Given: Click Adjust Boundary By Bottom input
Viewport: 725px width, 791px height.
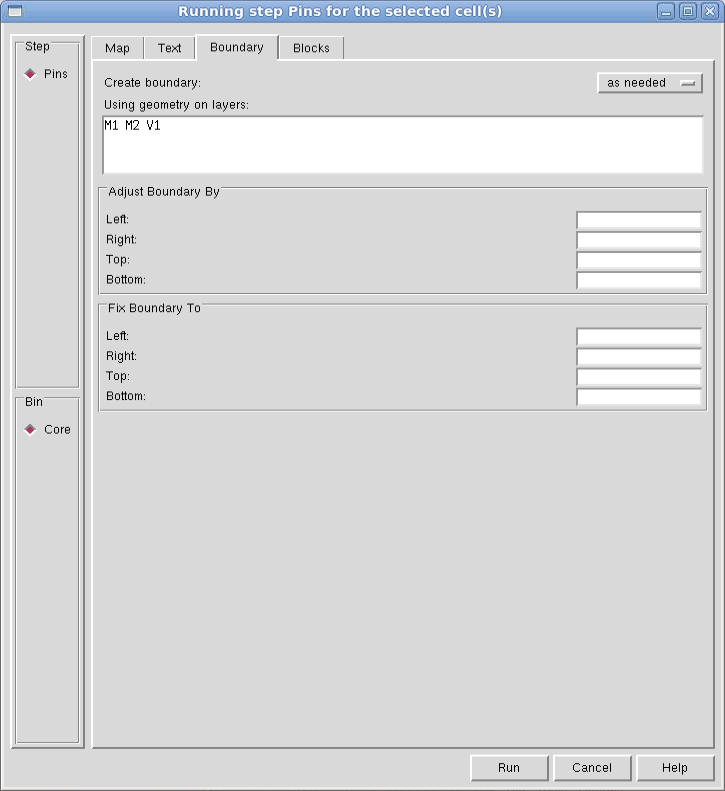Looking at the screenshot, I should point(638,280).
